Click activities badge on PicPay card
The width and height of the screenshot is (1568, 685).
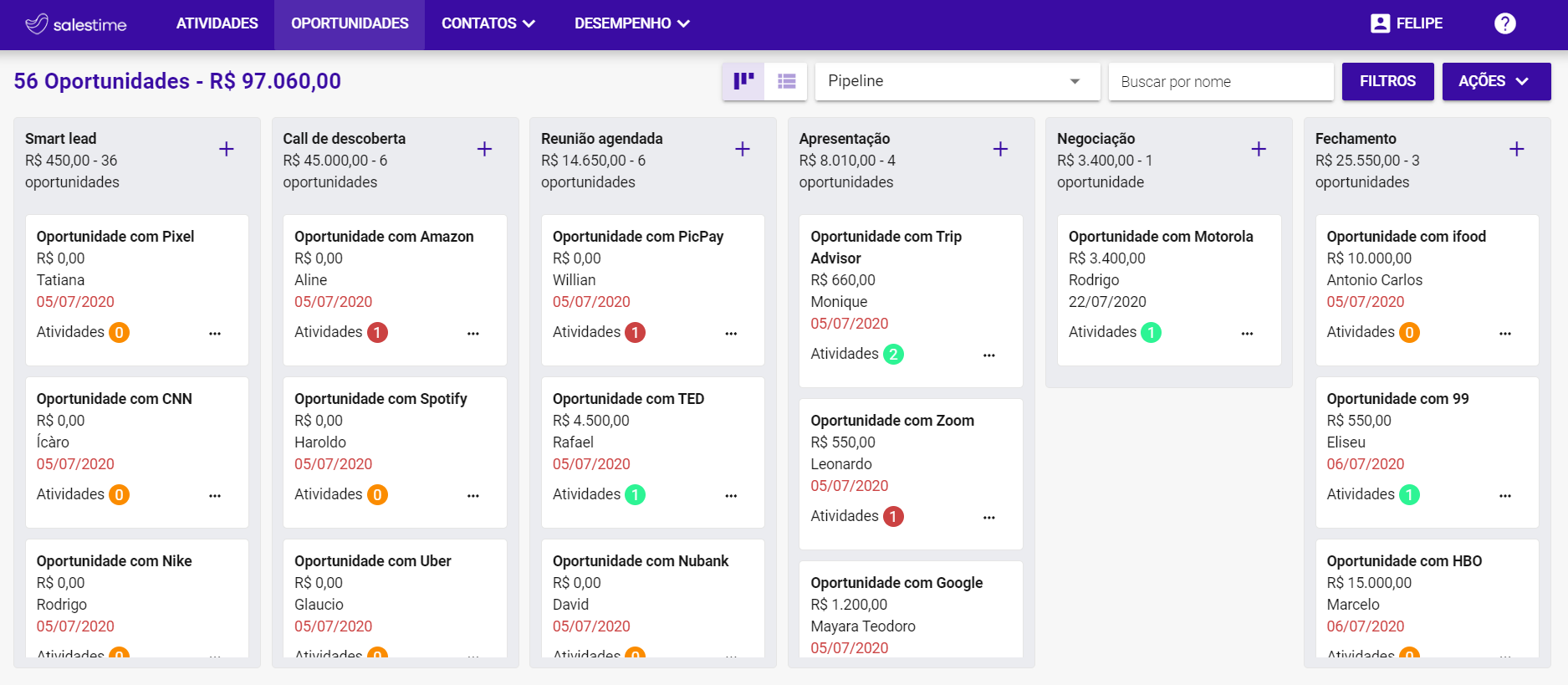click(636, 333)
